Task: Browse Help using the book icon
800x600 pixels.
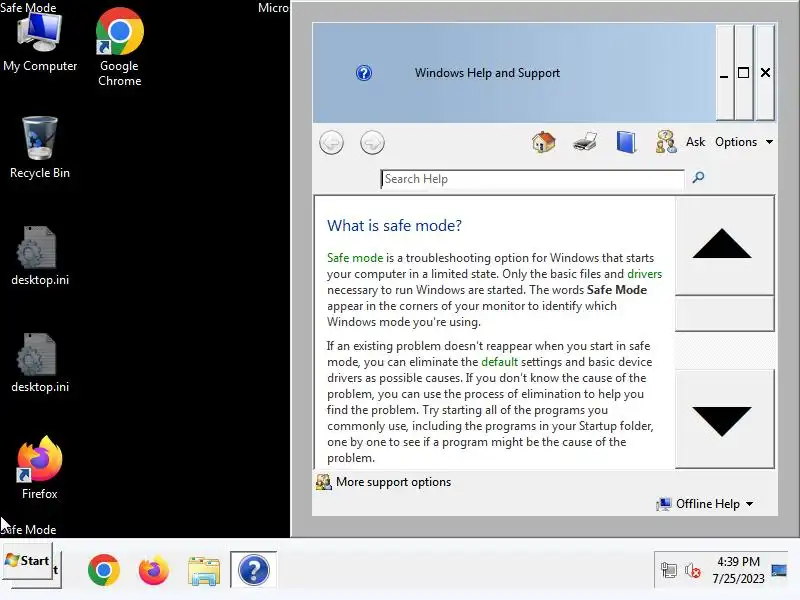Action: tap(626, 142)
